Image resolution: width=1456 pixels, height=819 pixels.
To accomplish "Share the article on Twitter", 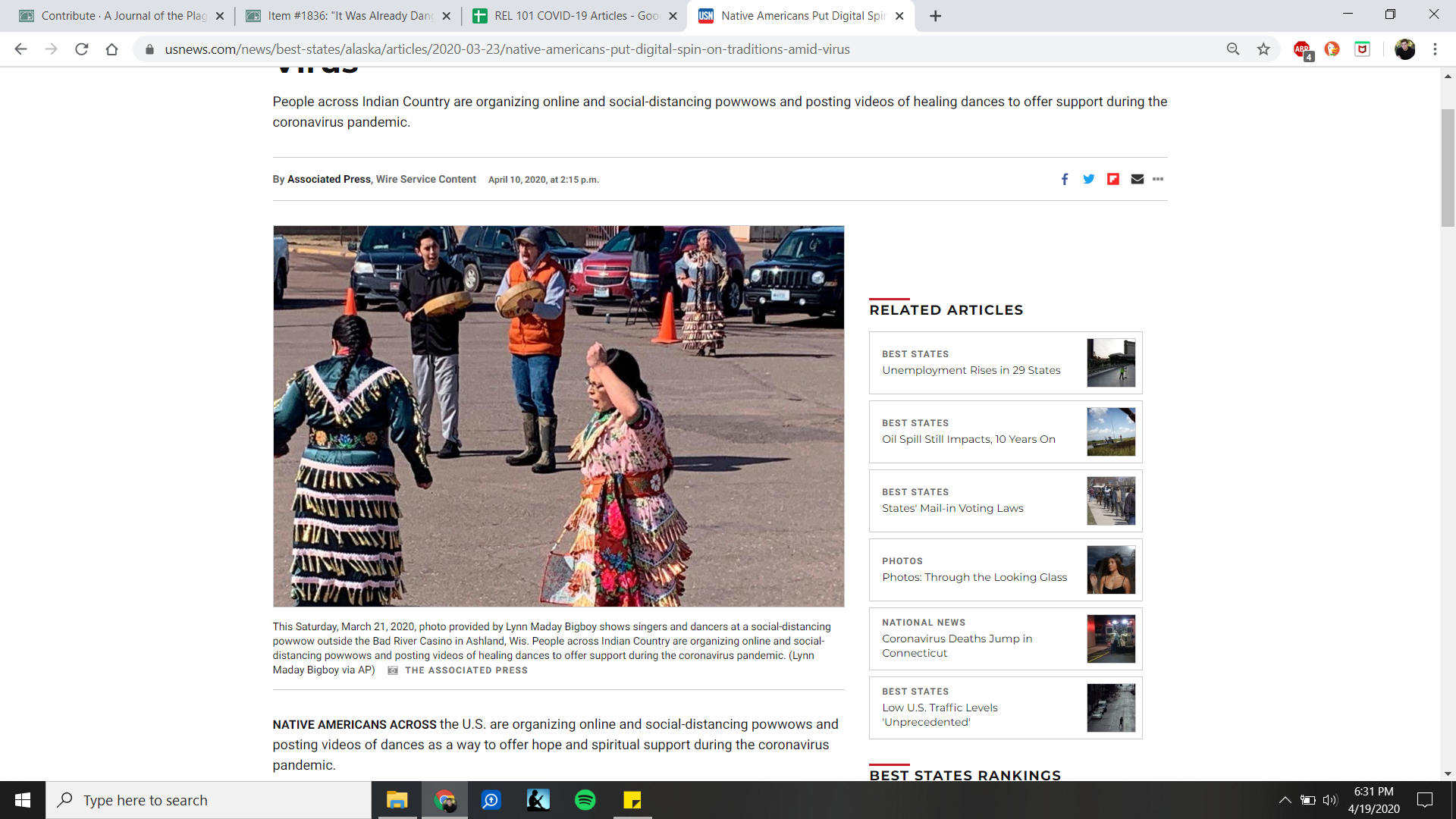I will click(1089, 179).
